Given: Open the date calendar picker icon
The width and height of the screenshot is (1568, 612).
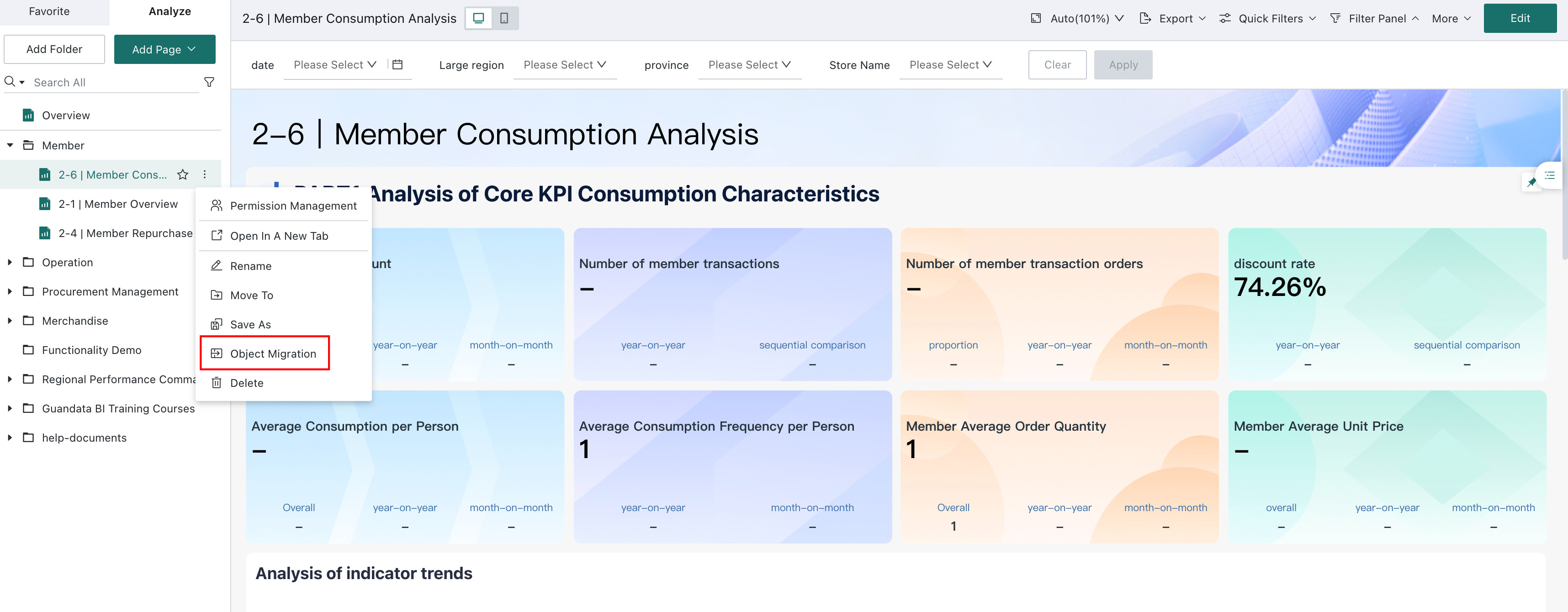Looking at the screenshot, I should pos(397,64).
